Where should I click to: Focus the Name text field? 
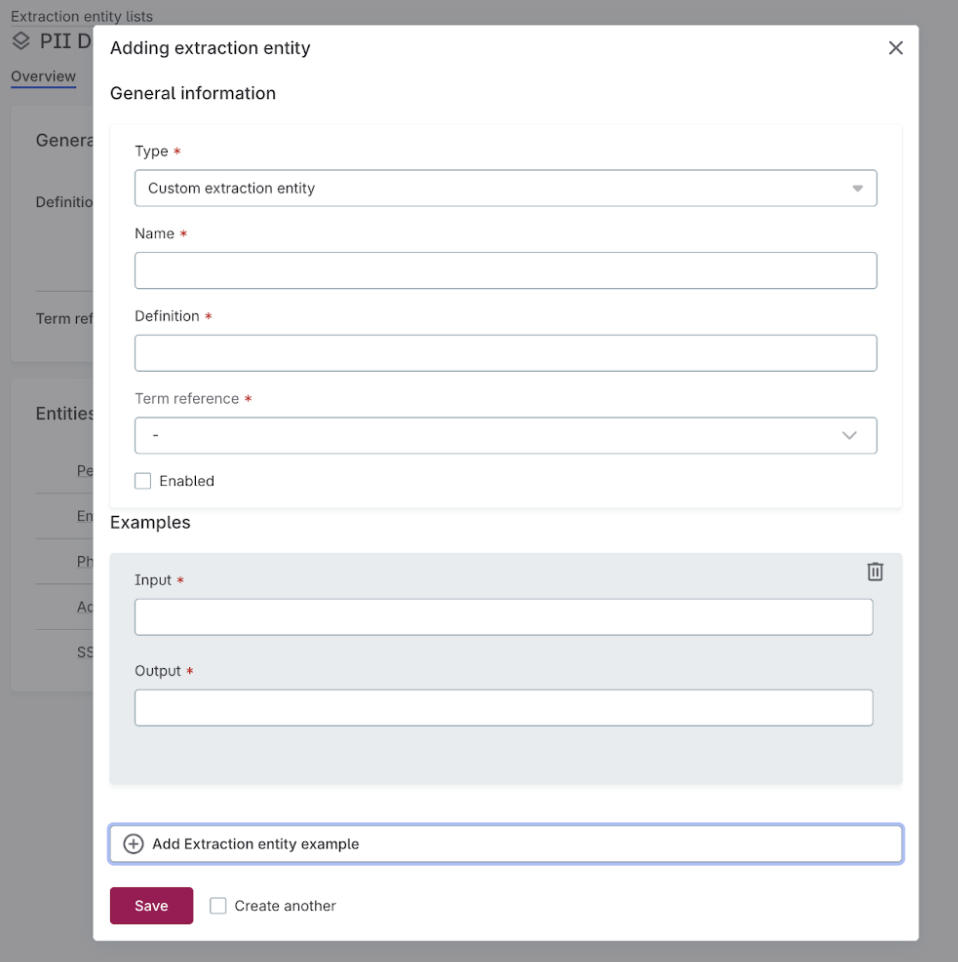pos(505,271)
